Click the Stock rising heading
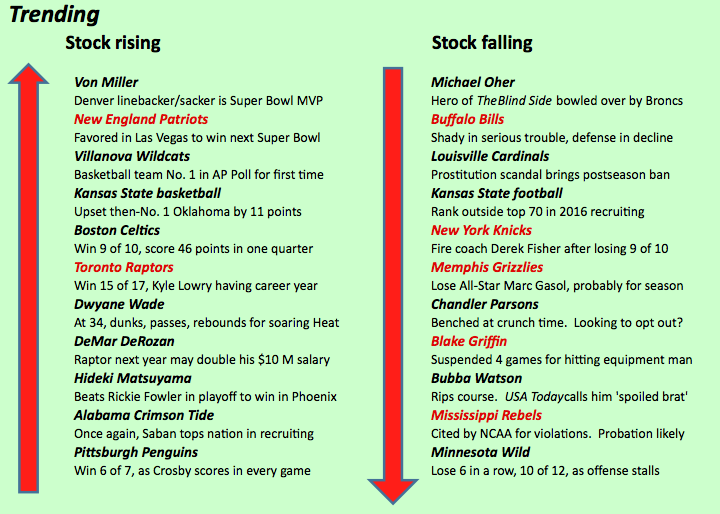Image resolution: width=720 pixels, height=514 pixels. pyautogui.click(x=113, y=43)
